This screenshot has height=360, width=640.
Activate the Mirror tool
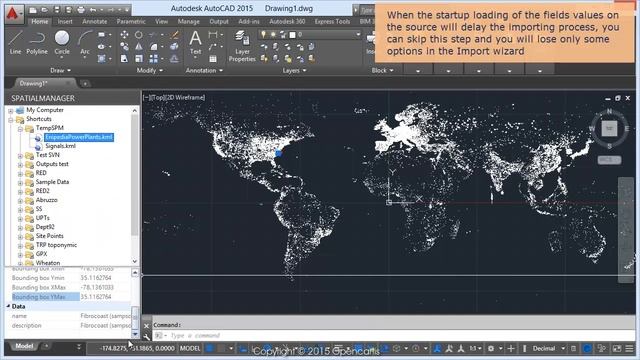point(139,47)
